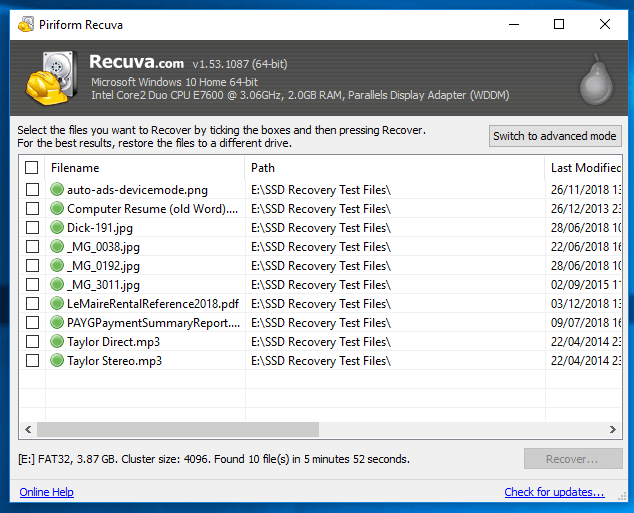This screenshot has width=634, height=513.
Task: Select the Taylor Direct.mp3 filename
Action: tap(113, 342)
